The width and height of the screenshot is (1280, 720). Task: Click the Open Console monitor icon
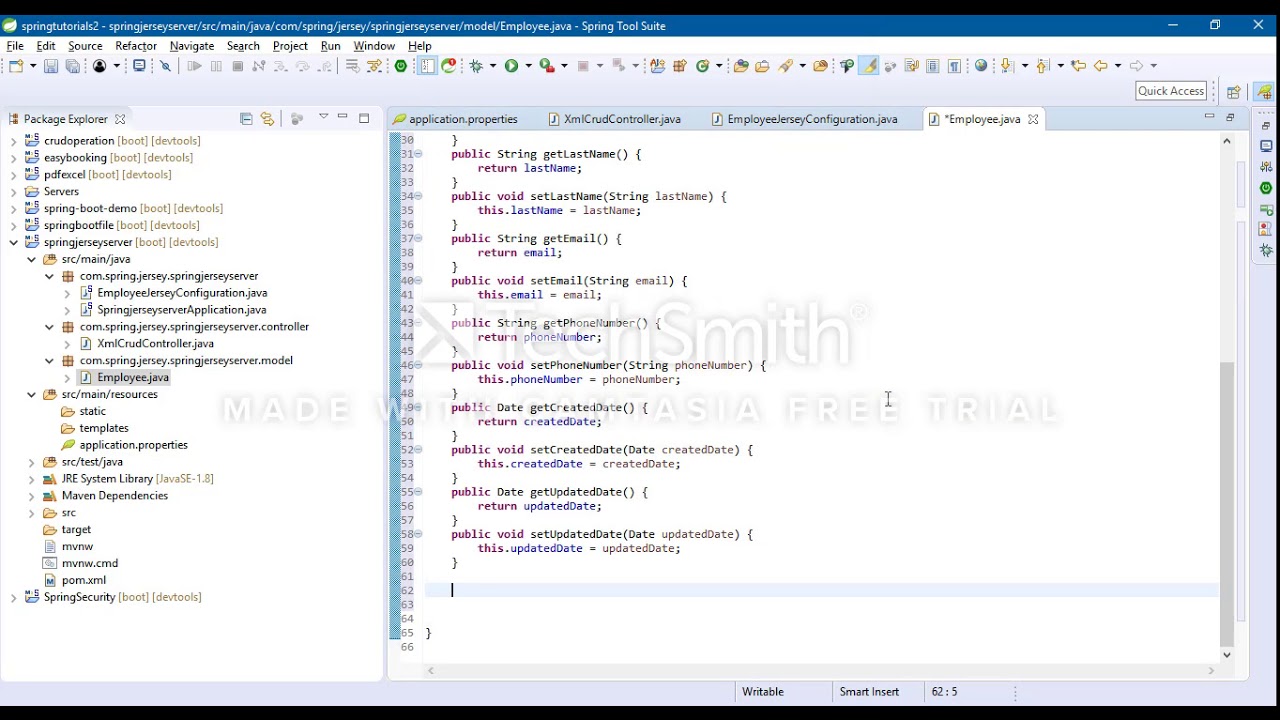tap(139, 66)
